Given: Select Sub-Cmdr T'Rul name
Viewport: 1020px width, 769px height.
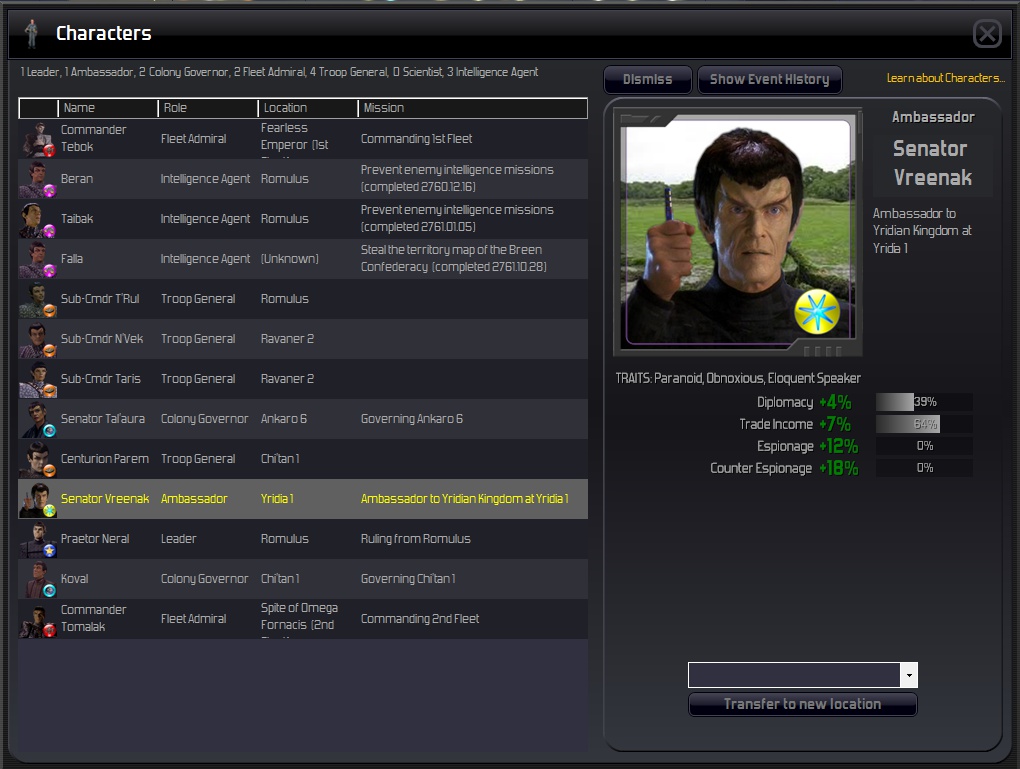Looking at the screenshot, I should 100,299.
